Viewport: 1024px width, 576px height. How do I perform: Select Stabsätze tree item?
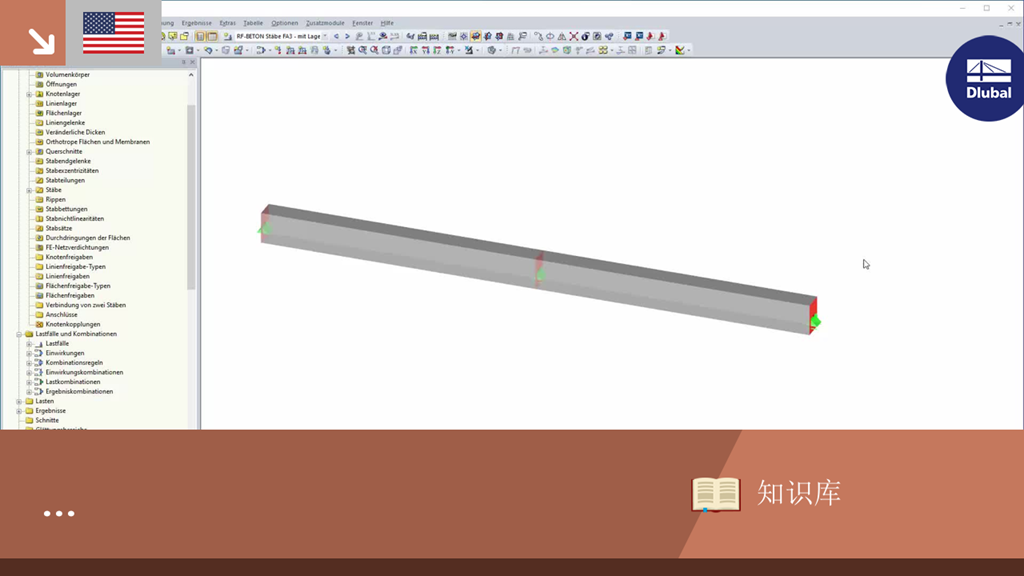tap(59, 229)
